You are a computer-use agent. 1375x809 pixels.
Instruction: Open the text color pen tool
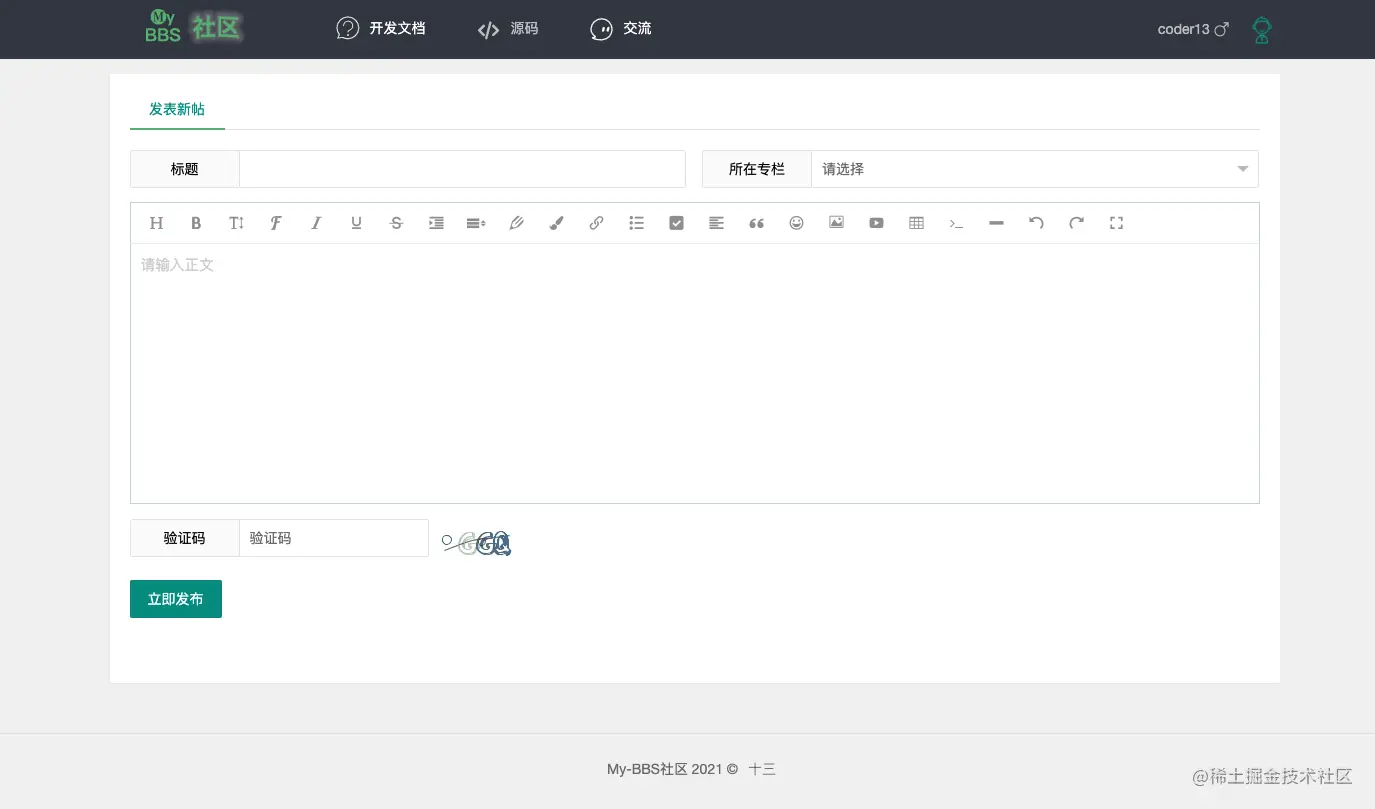click(x=516, y=223)
